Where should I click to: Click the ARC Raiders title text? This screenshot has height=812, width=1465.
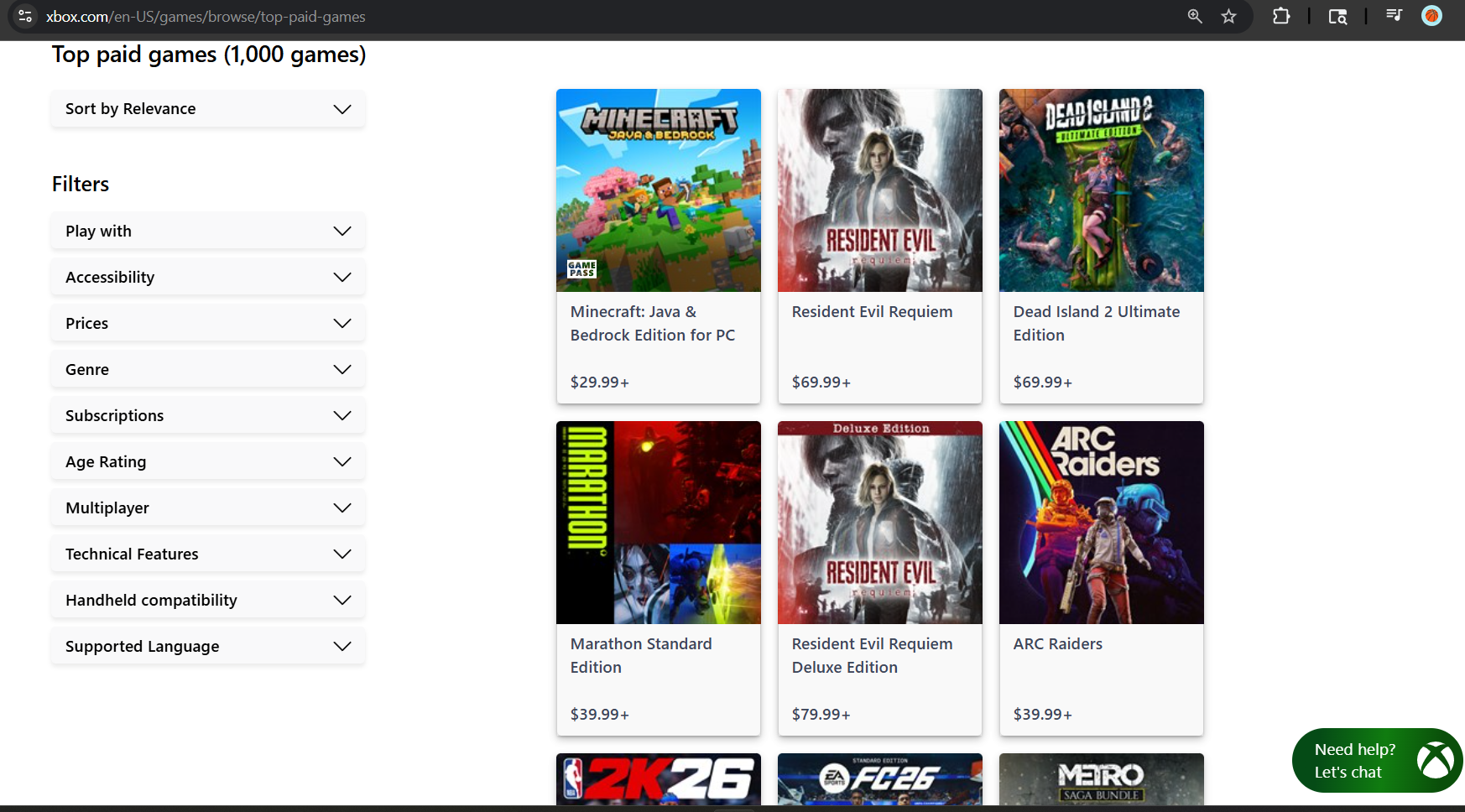(x=1058, y=644)
